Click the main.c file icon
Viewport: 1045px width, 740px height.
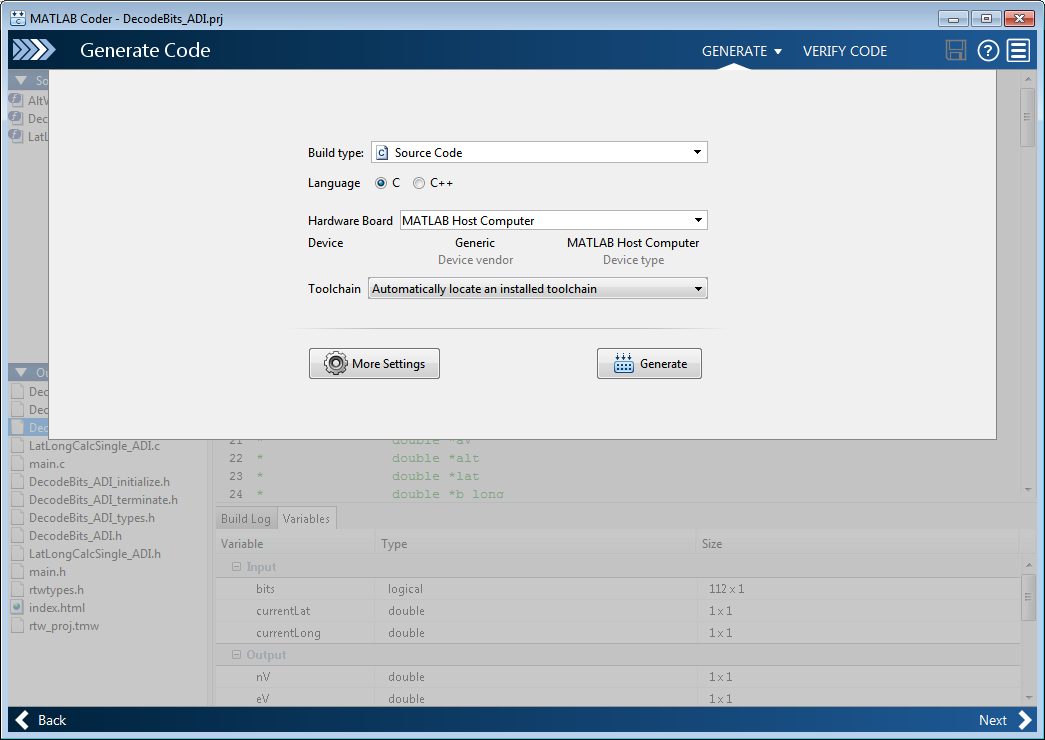coord(17,463)
